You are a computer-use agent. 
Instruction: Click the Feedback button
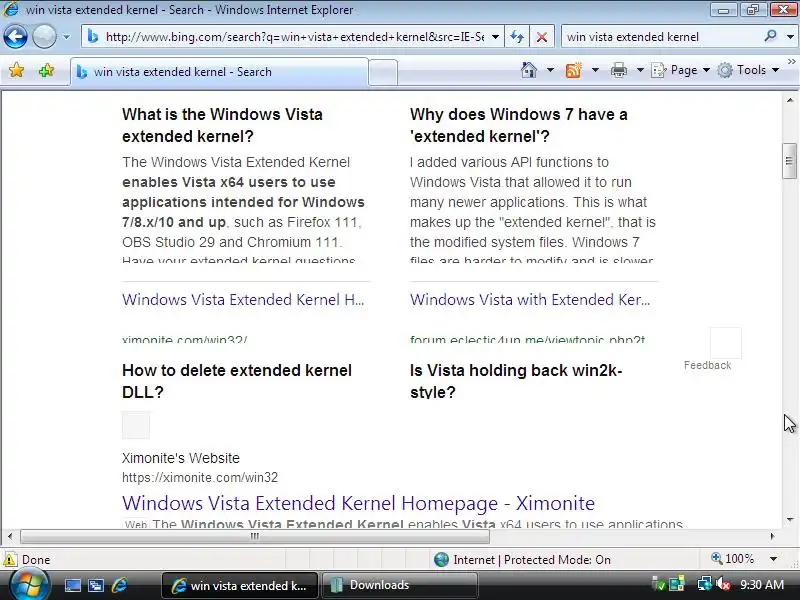click(x=708, y=365)
